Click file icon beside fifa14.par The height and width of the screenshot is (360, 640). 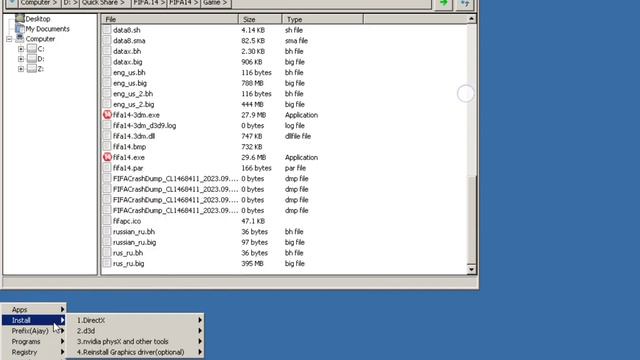pos(107,168)
